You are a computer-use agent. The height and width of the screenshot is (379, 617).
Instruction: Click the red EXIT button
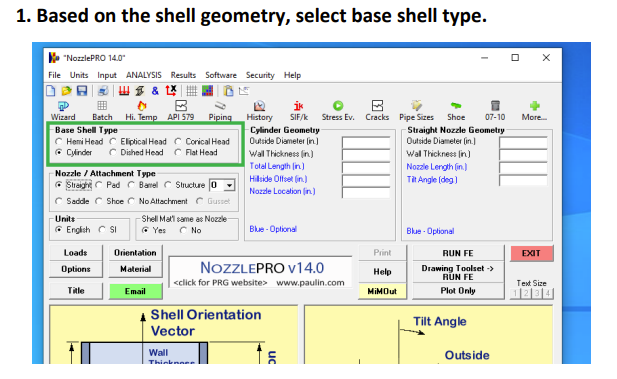(x=532, y=253)
